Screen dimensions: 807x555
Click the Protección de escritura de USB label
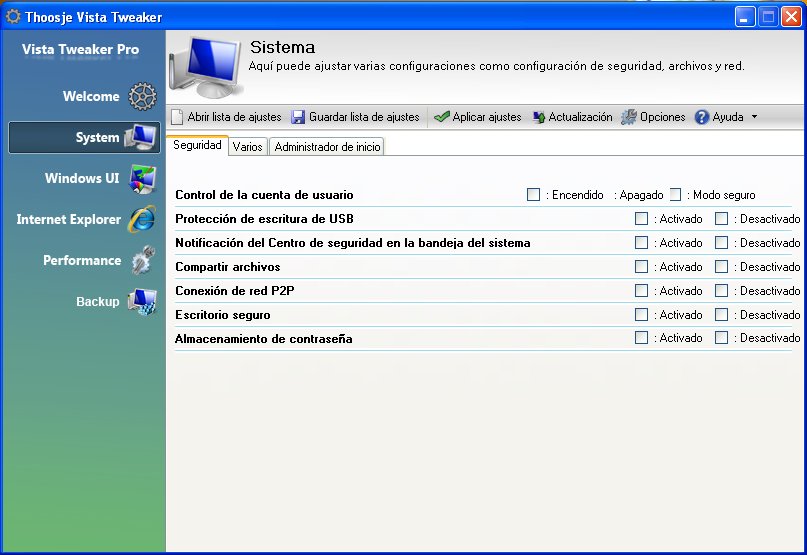coord(264,219)
